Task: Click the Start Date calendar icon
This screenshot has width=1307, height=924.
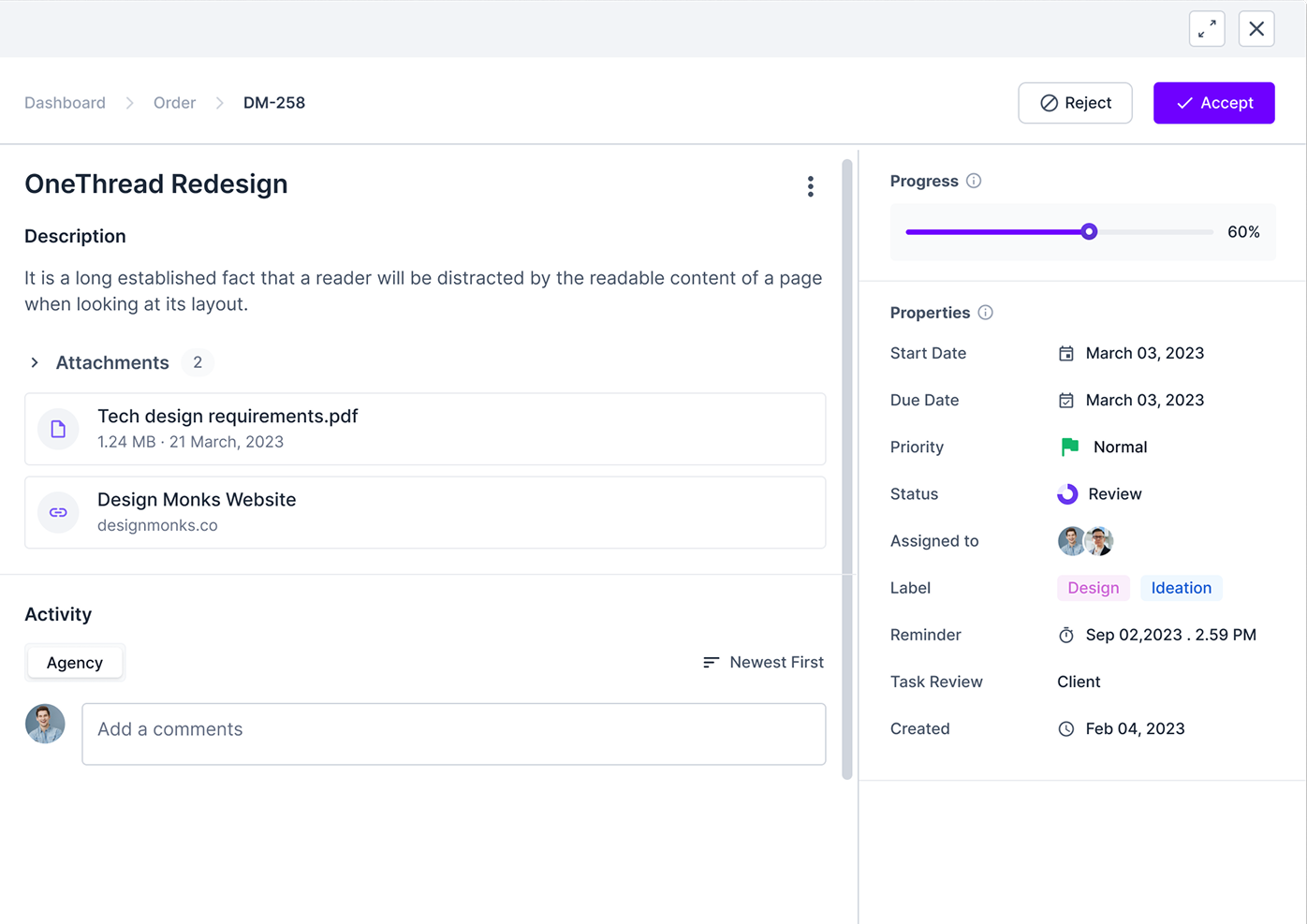Action: pyautogui.click(x=1066, y=353)
